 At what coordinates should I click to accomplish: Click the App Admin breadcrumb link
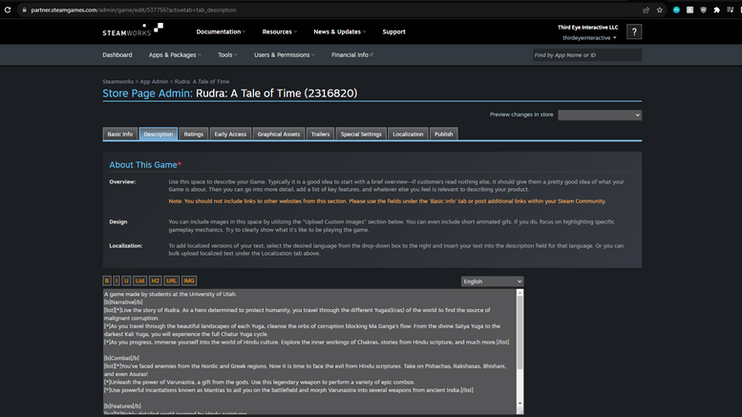click(154, 81)
